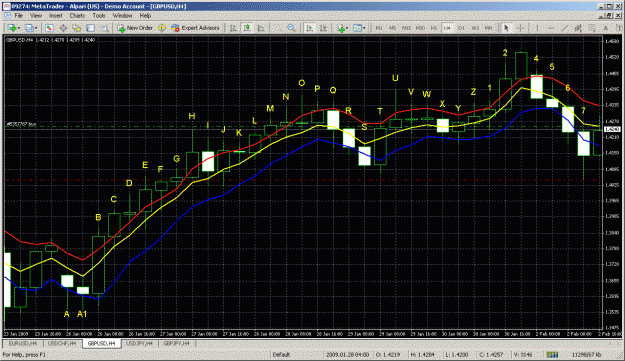Toggle the Chart Shift icon
Viewport: 625px width, 361px height.
323,28
